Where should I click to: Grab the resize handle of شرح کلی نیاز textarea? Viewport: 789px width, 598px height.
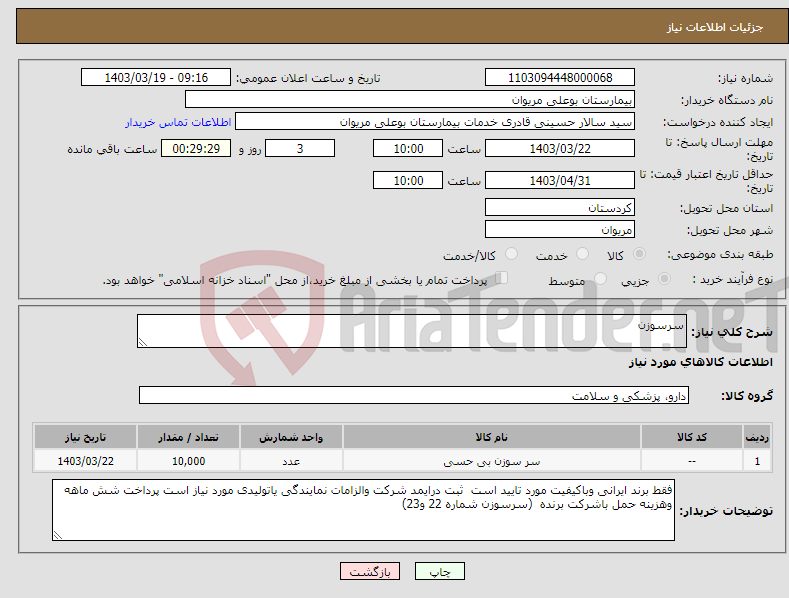pos(143,342)
